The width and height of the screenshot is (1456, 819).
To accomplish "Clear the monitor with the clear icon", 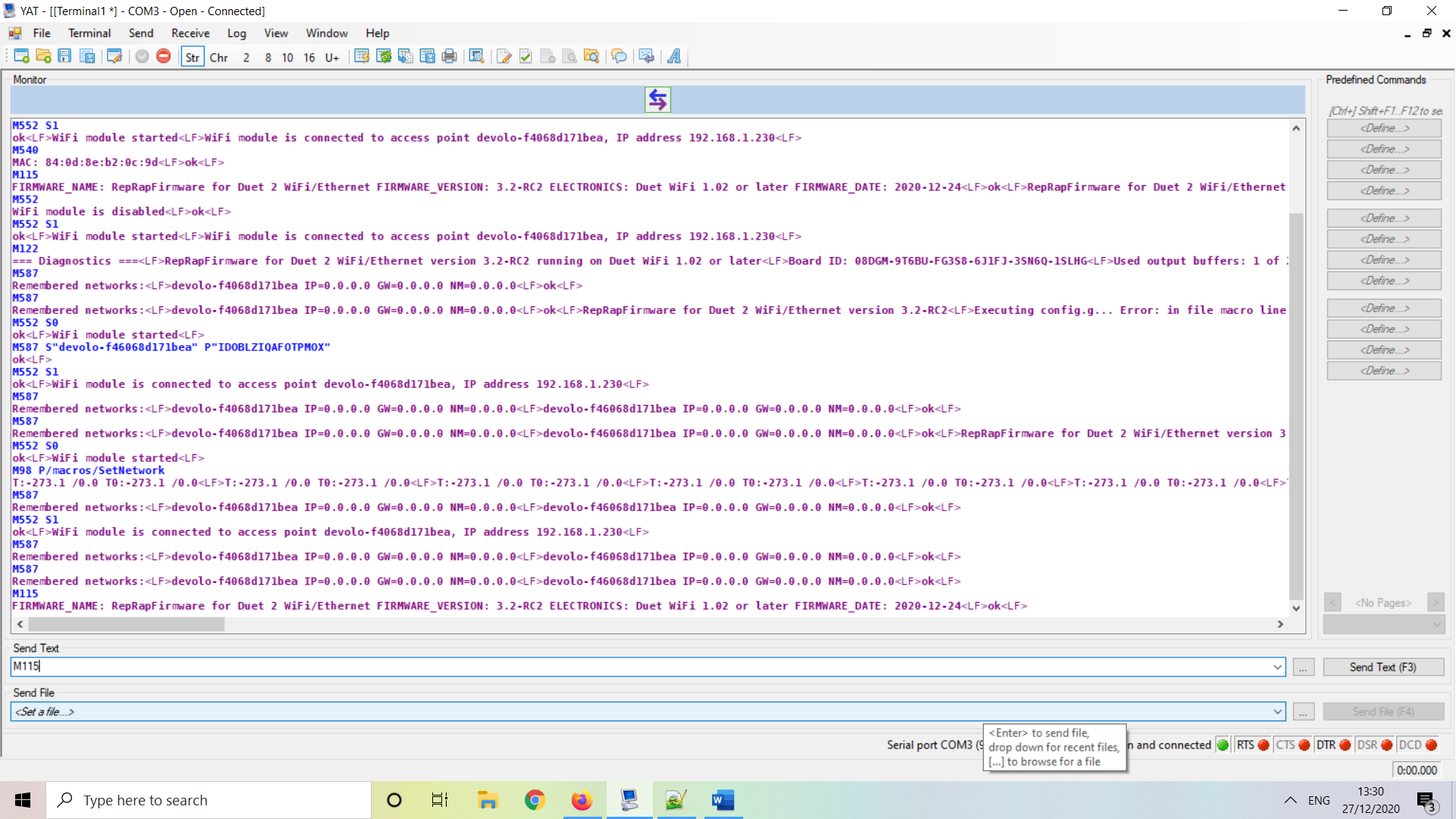I will 362,57.
